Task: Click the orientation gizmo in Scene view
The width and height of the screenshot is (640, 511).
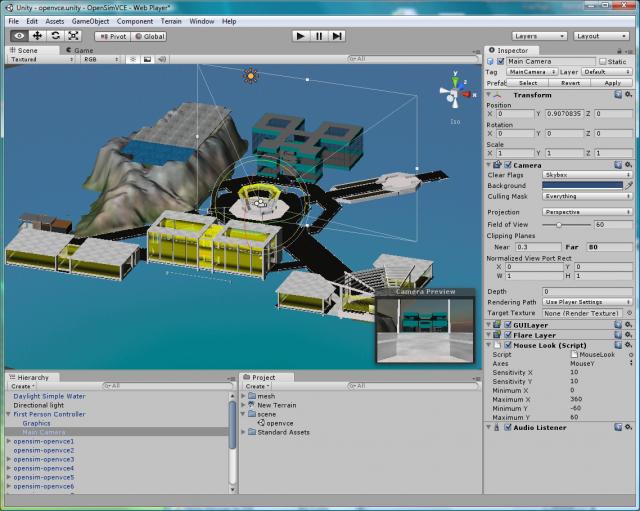Action: click(456, 93)
